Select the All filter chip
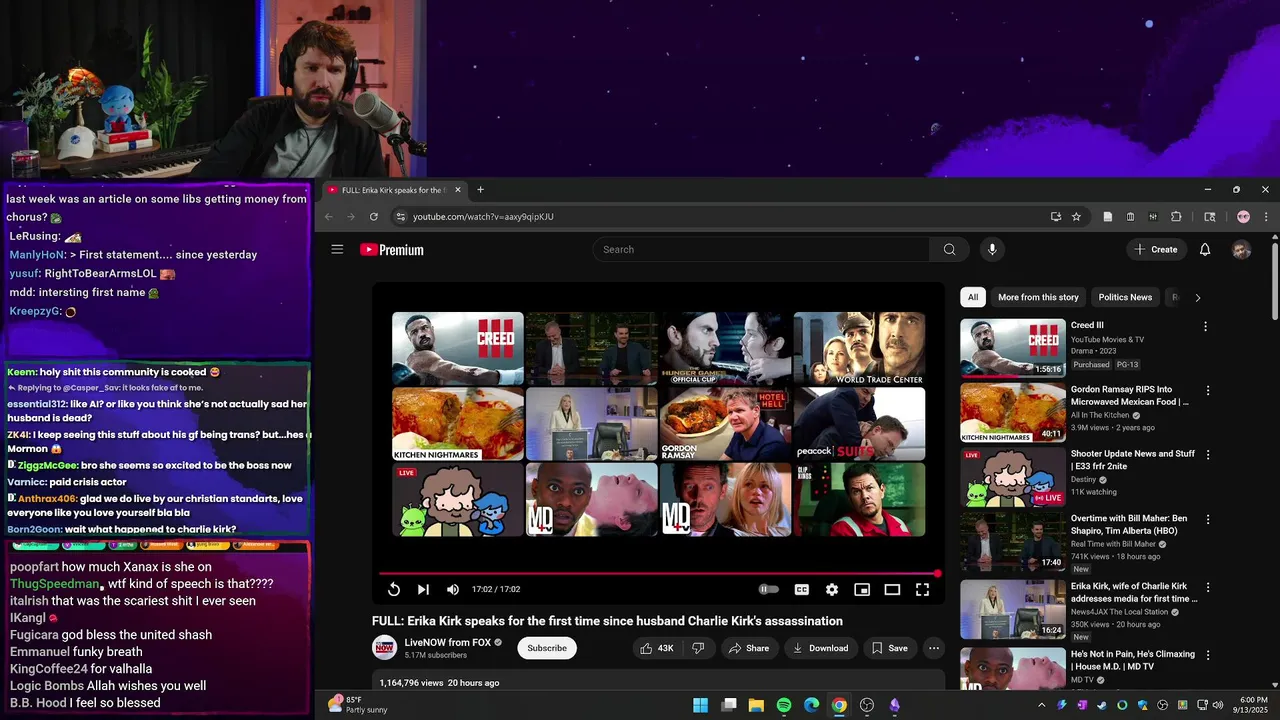Viewport: 1280px width, 720px height. click(x=973, y=297)
